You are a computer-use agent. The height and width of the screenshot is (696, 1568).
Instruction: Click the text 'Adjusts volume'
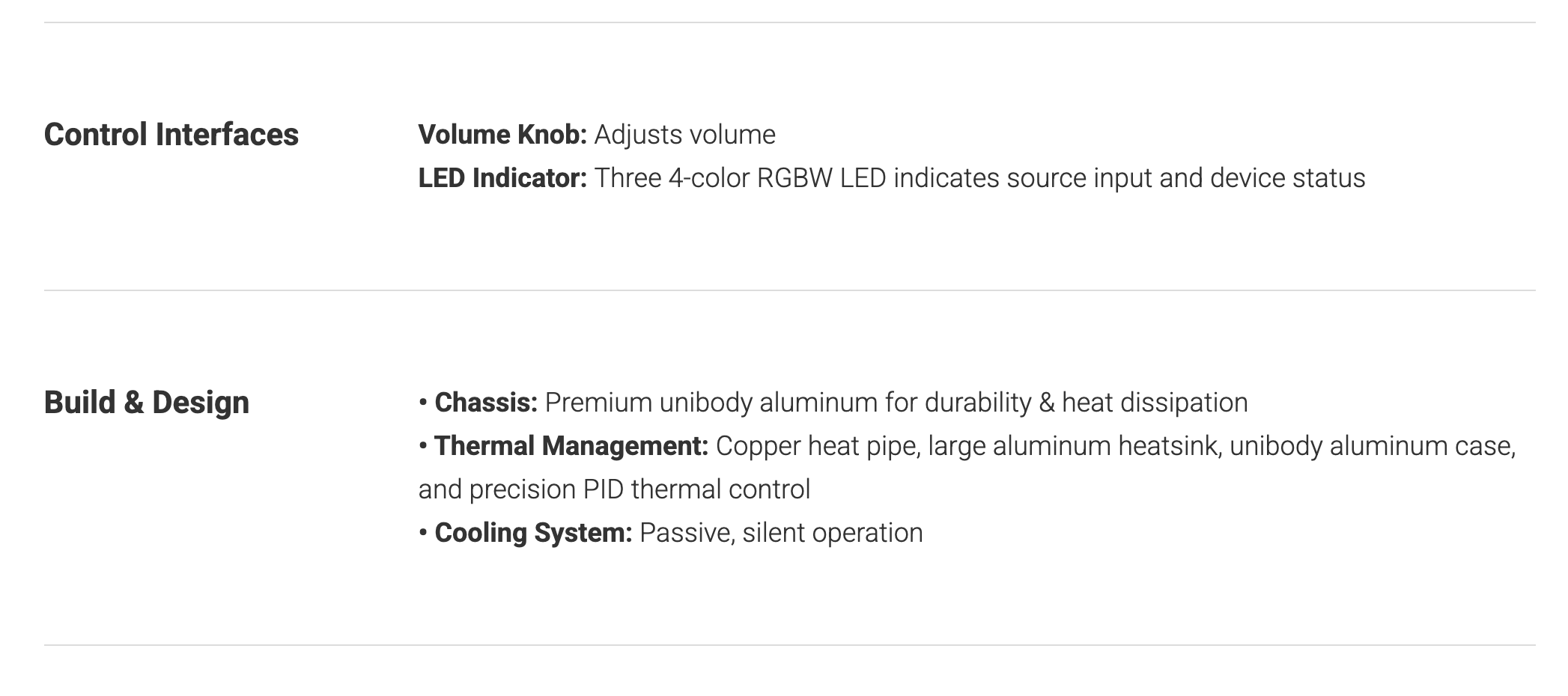click(x=684, y=135)
